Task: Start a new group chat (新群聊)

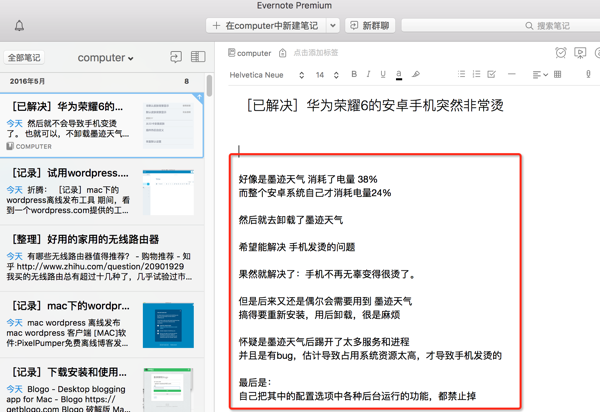Action: click(x=370, y=26)
